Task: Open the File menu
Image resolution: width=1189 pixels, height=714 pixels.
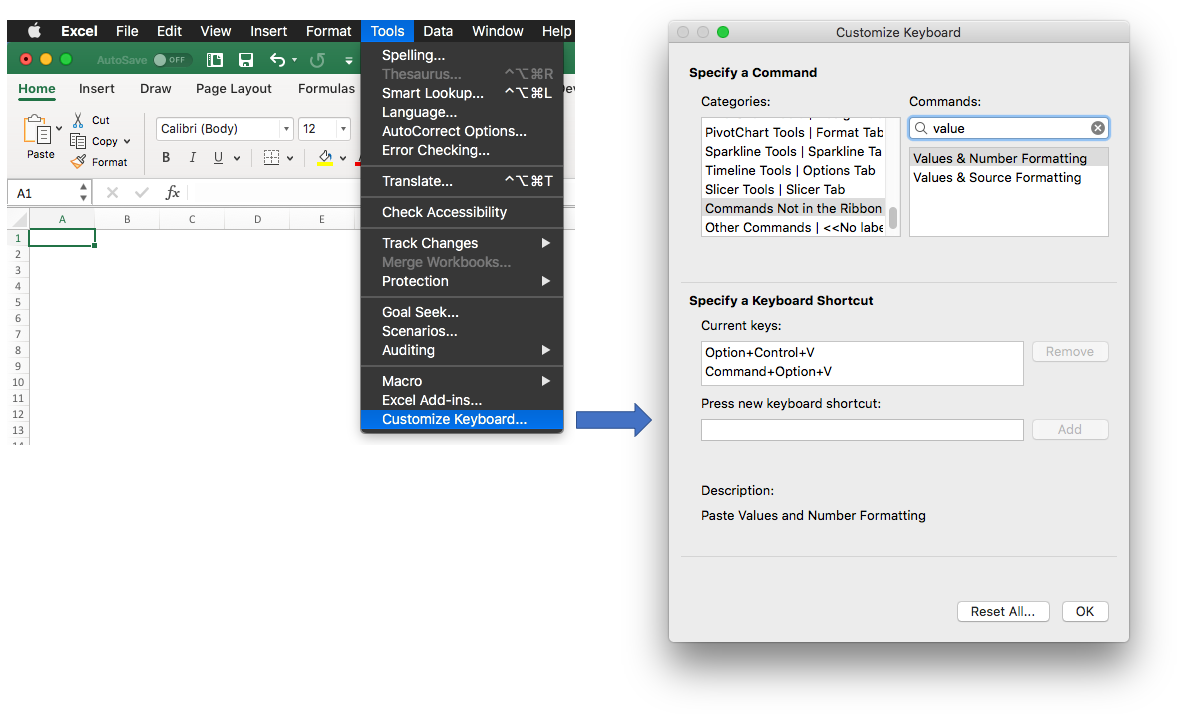Action: pyautogui.click(x=127, y=31)
